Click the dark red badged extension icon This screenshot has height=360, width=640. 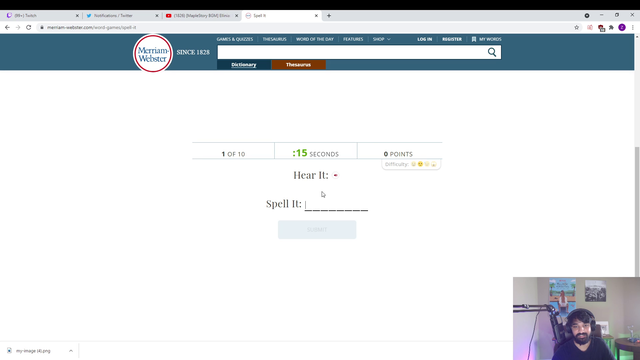pos(601,28)
